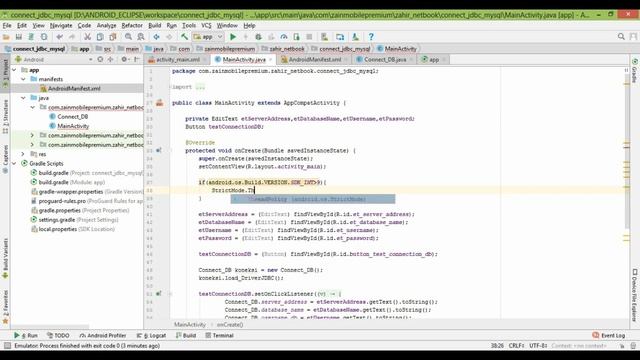Screen dimensions: 640x360
Task: Collapse the java folder node
Action: click(24, 98)
